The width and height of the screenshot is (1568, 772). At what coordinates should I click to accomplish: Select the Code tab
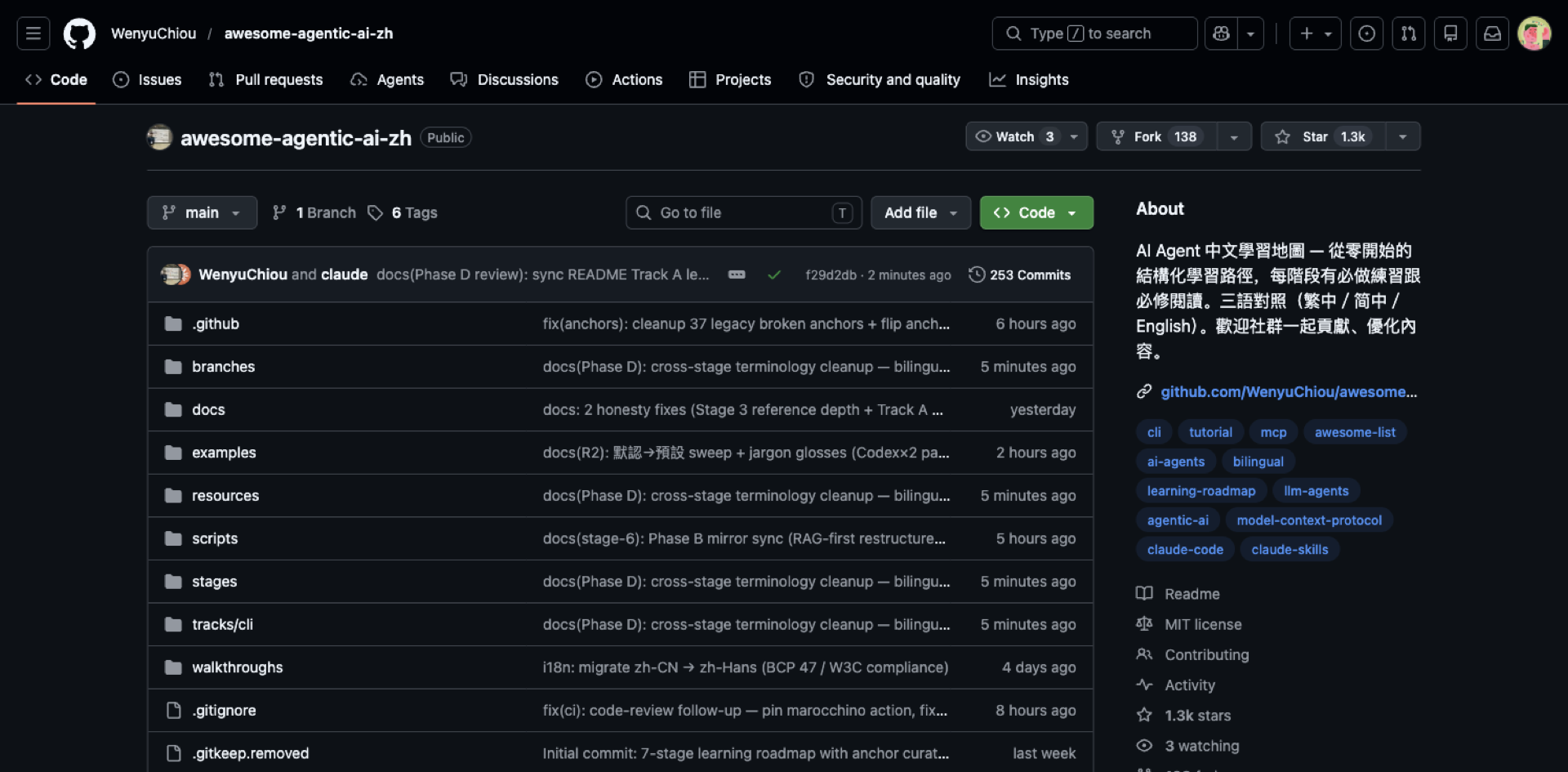[56, 79]
